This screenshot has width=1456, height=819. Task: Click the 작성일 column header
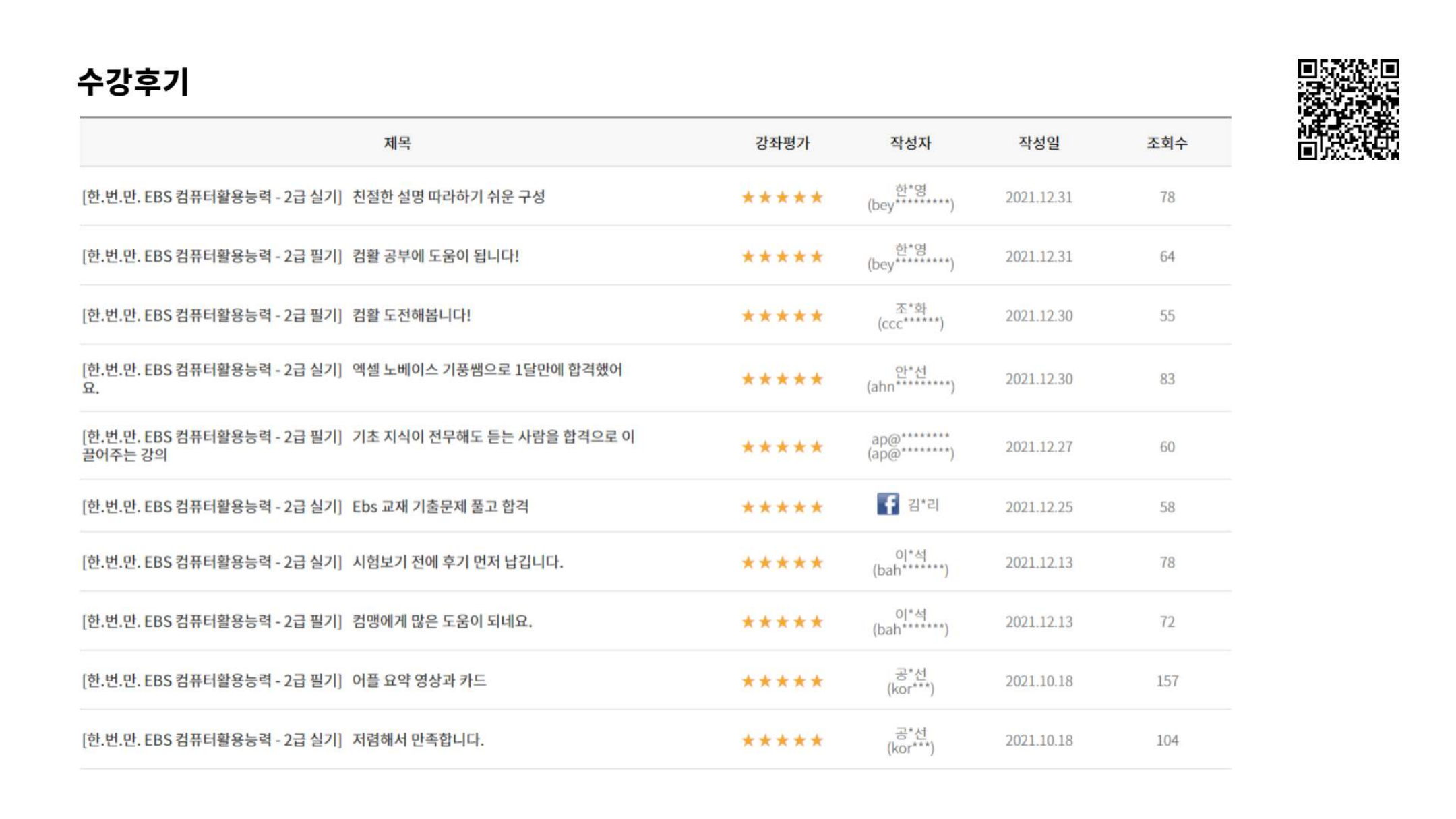[x=1038, y=143]
